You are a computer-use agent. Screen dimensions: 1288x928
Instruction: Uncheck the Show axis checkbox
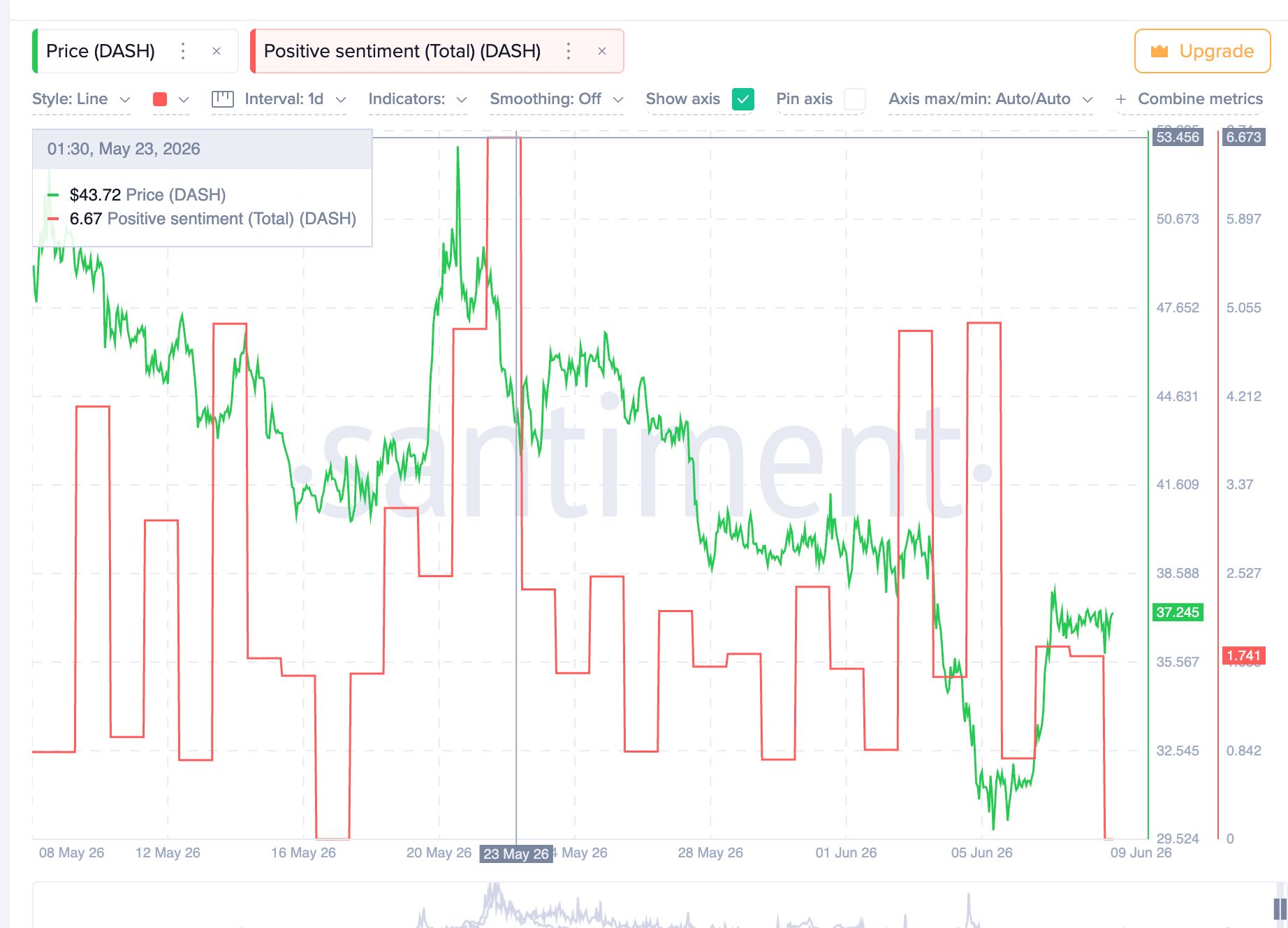pos(743,99)
